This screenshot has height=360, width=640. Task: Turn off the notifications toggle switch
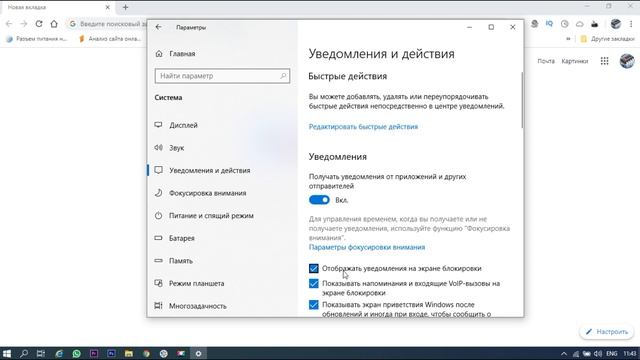(x=319, y=200)
